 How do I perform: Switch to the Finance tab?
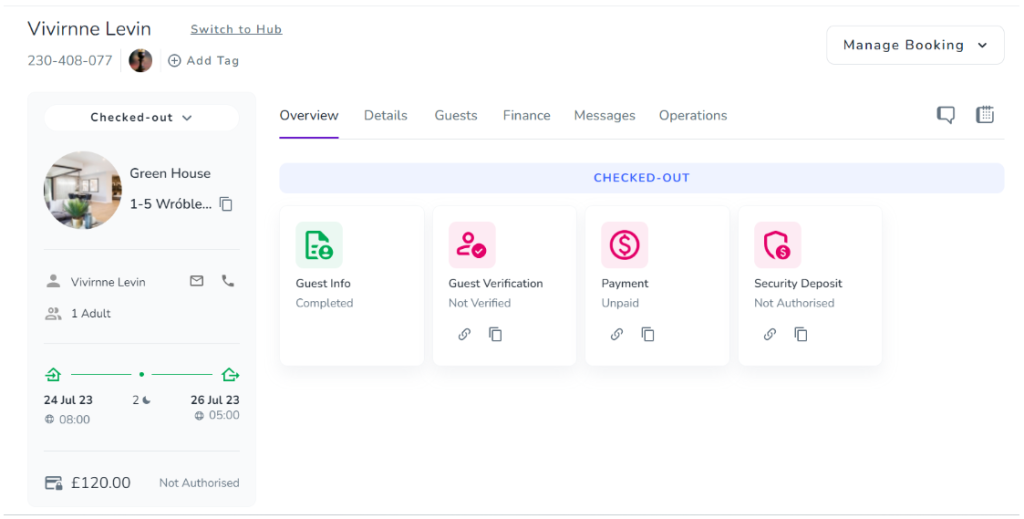526,115
